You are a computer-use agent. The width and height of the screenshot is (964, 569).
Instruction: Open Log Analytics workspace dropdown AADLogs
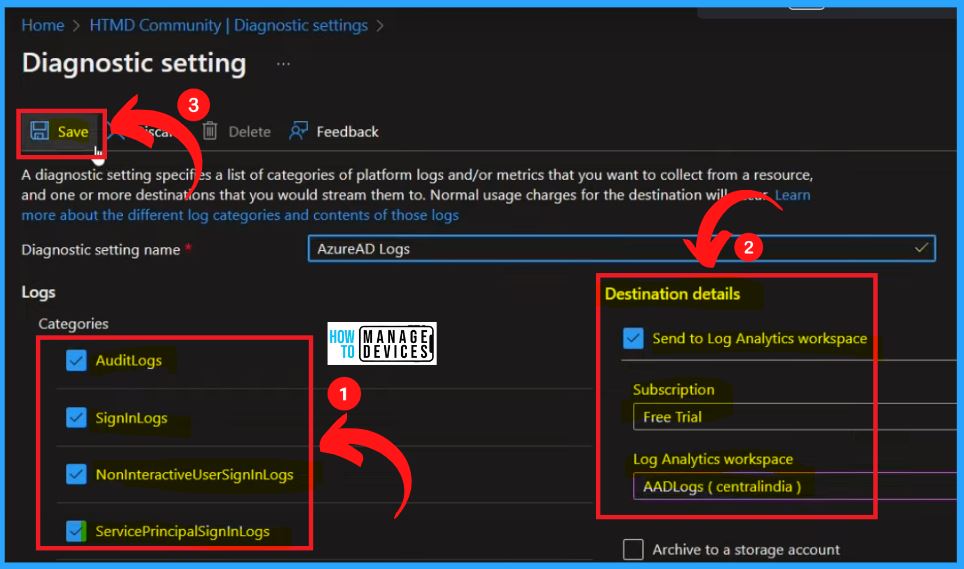[x=795, y=487]
